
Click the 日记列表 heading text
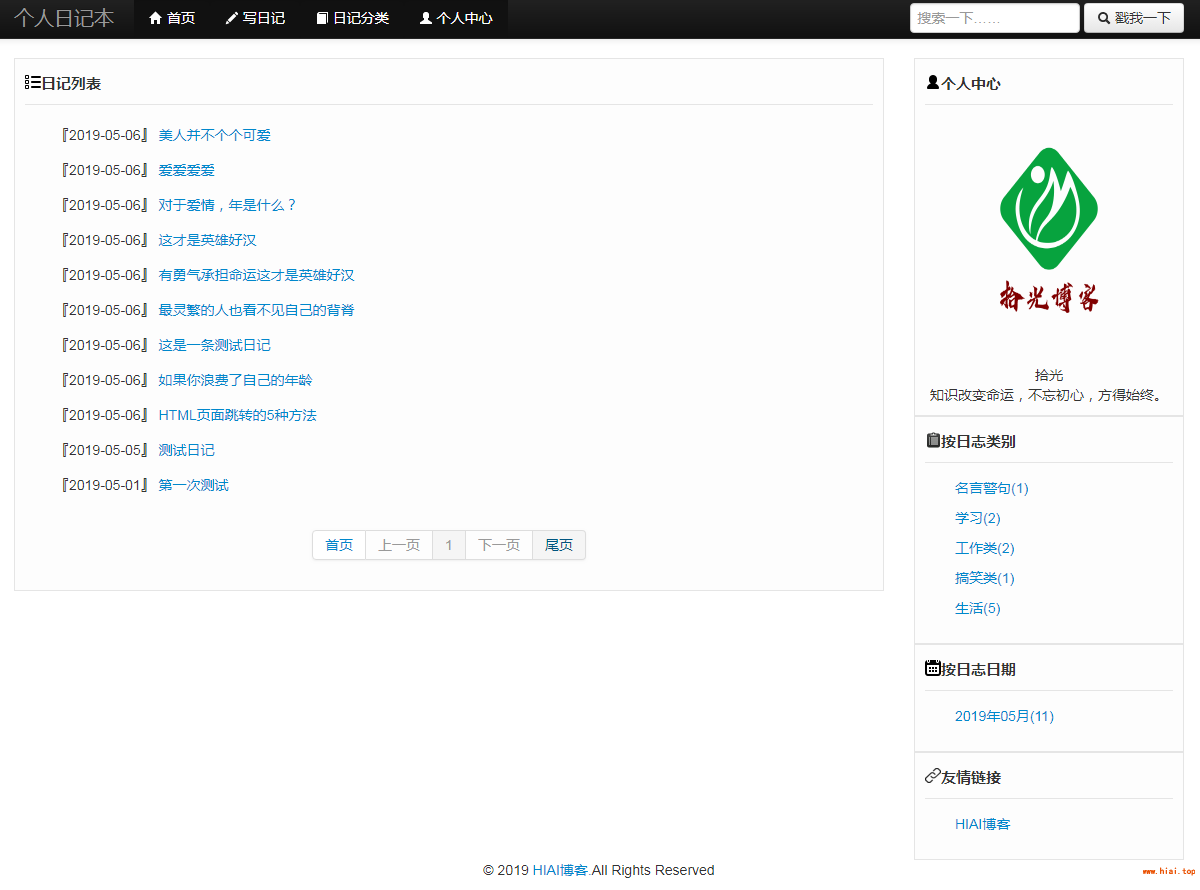click(71, 83)
